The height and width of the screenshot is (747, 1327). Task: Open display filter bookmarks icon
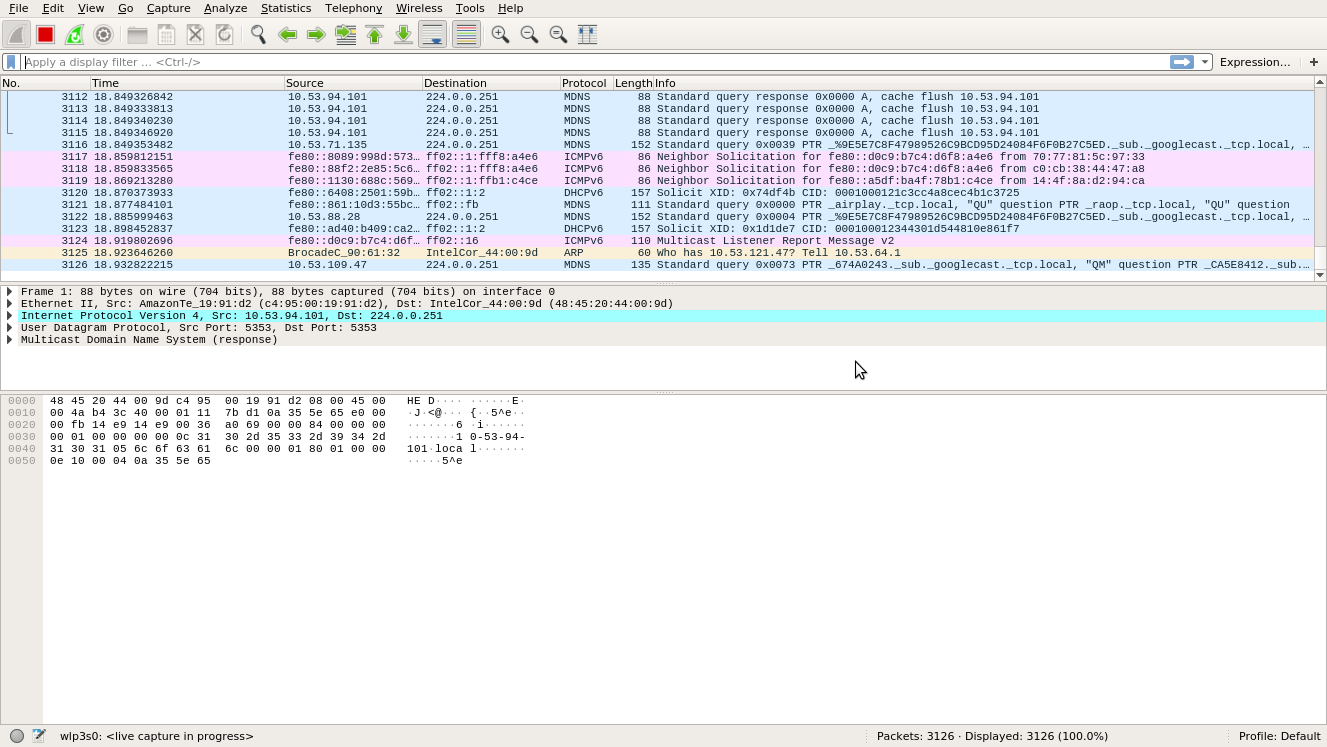click(x=11, y=62)
